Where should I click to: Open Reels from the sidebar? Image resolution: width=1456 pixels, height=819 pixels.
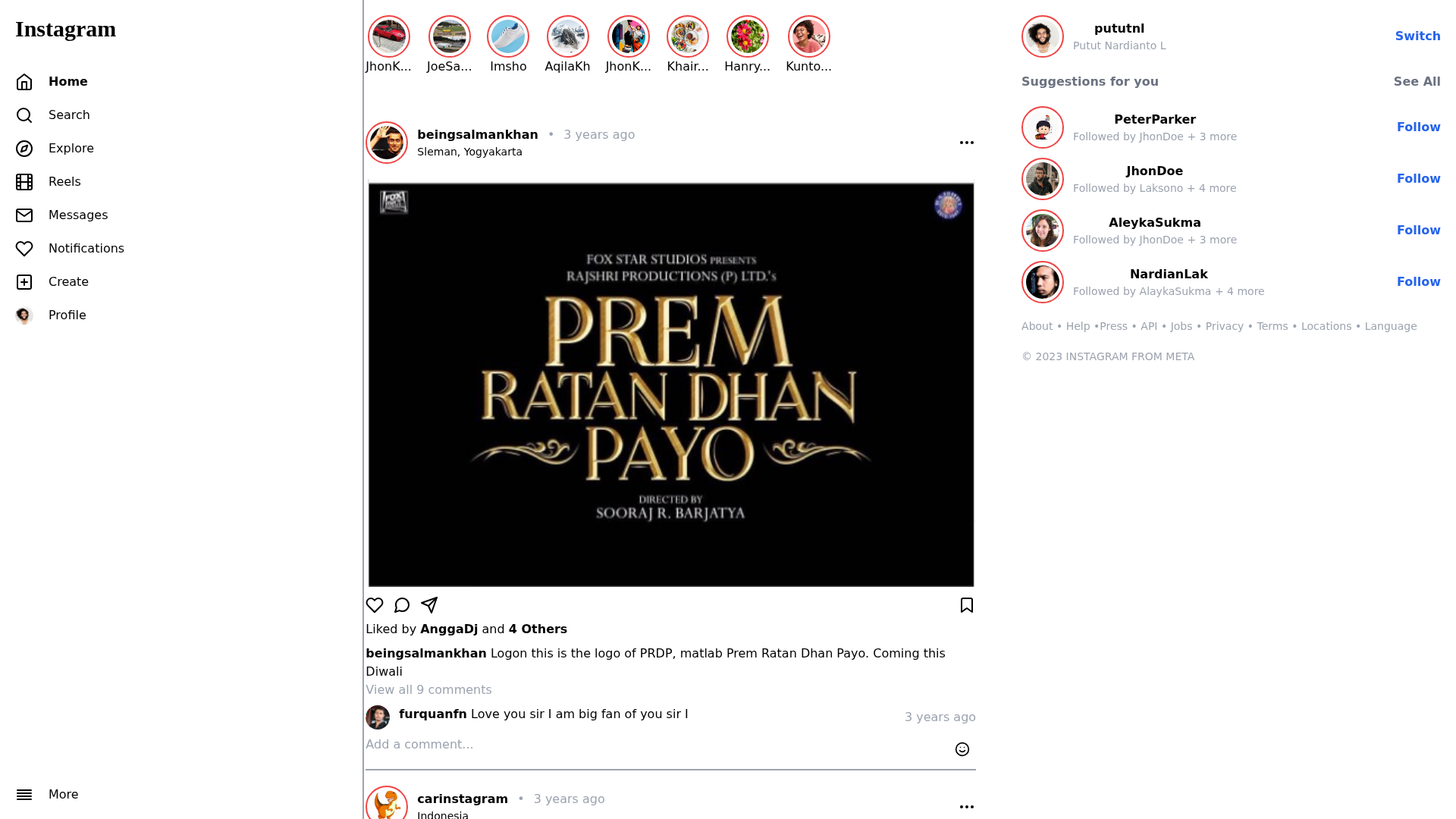pyautogui.click(x=64, y=182)
